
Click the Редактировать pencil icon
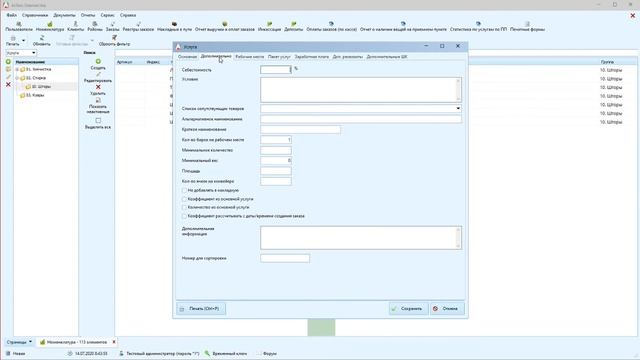pos(98,74)
